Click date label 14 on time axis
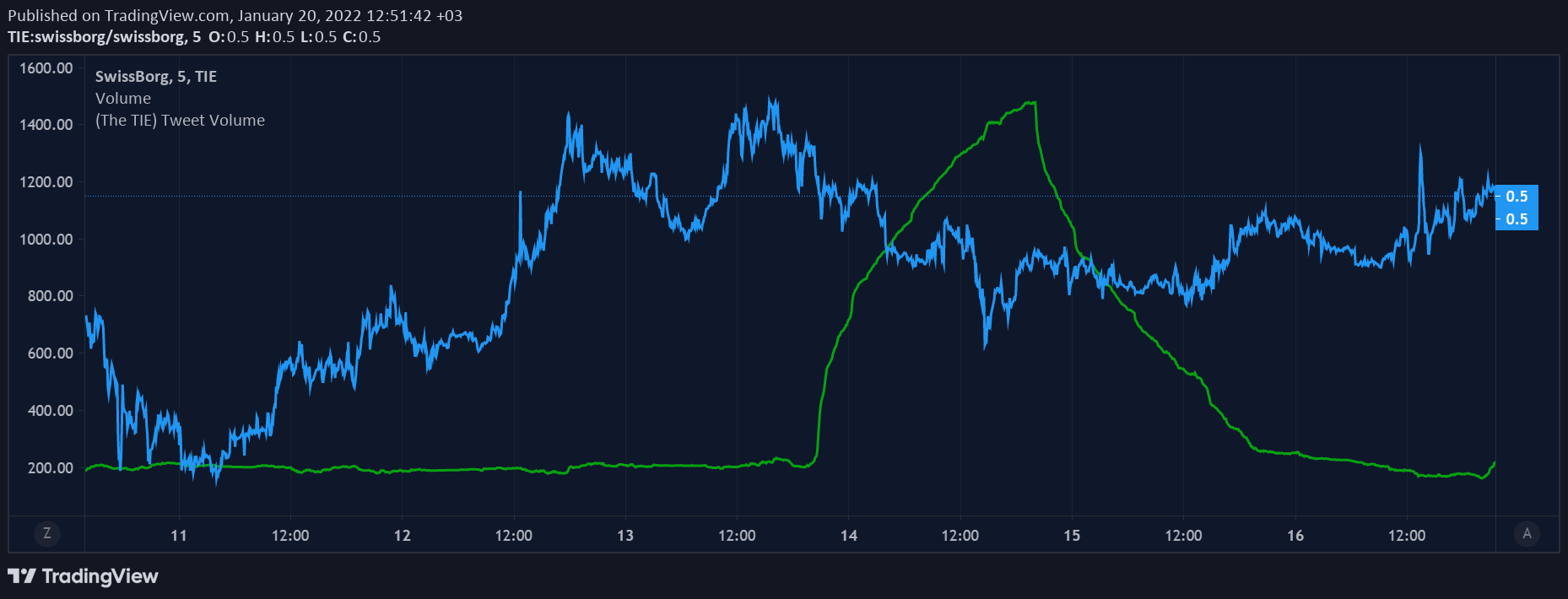This screenshot has height=599, width=1568. pos(849,536)
